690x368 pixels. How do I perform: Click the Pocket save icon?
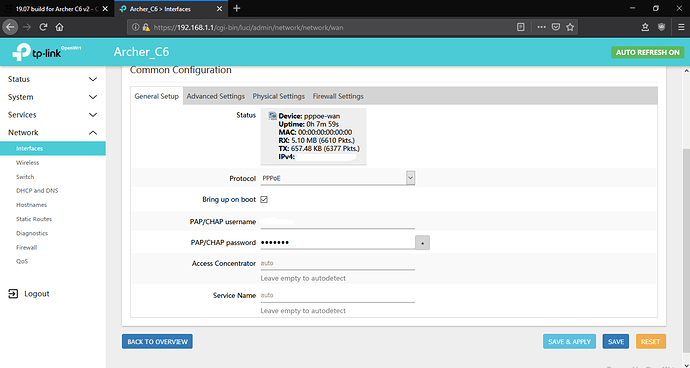click(556, 27)
